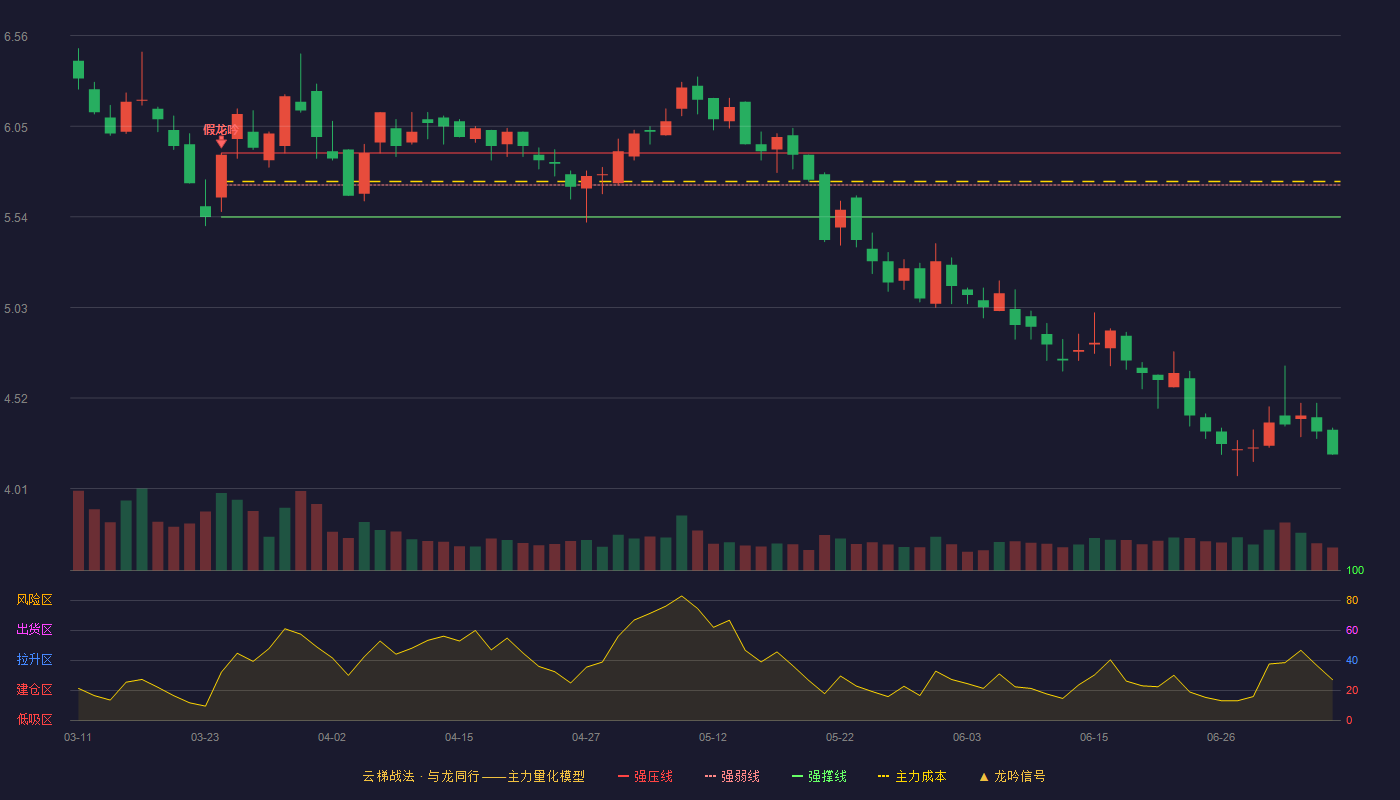Click the pink dotted icon beside 强弱线
This screenshot has height=800, width=1400.
click(710, 776)
